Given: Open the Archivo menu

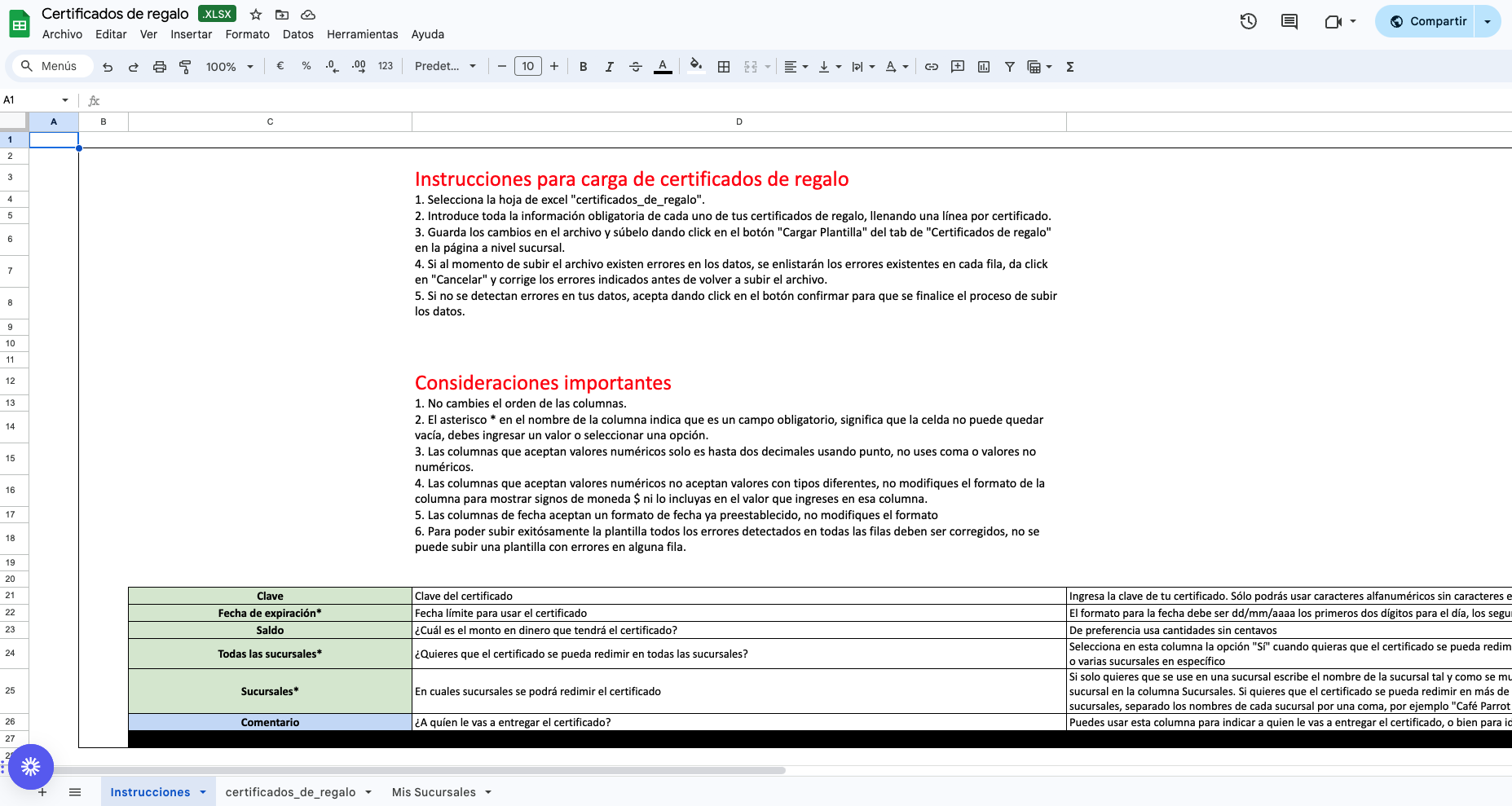Looking at the screenshot, I should click(x=62, y=34).
